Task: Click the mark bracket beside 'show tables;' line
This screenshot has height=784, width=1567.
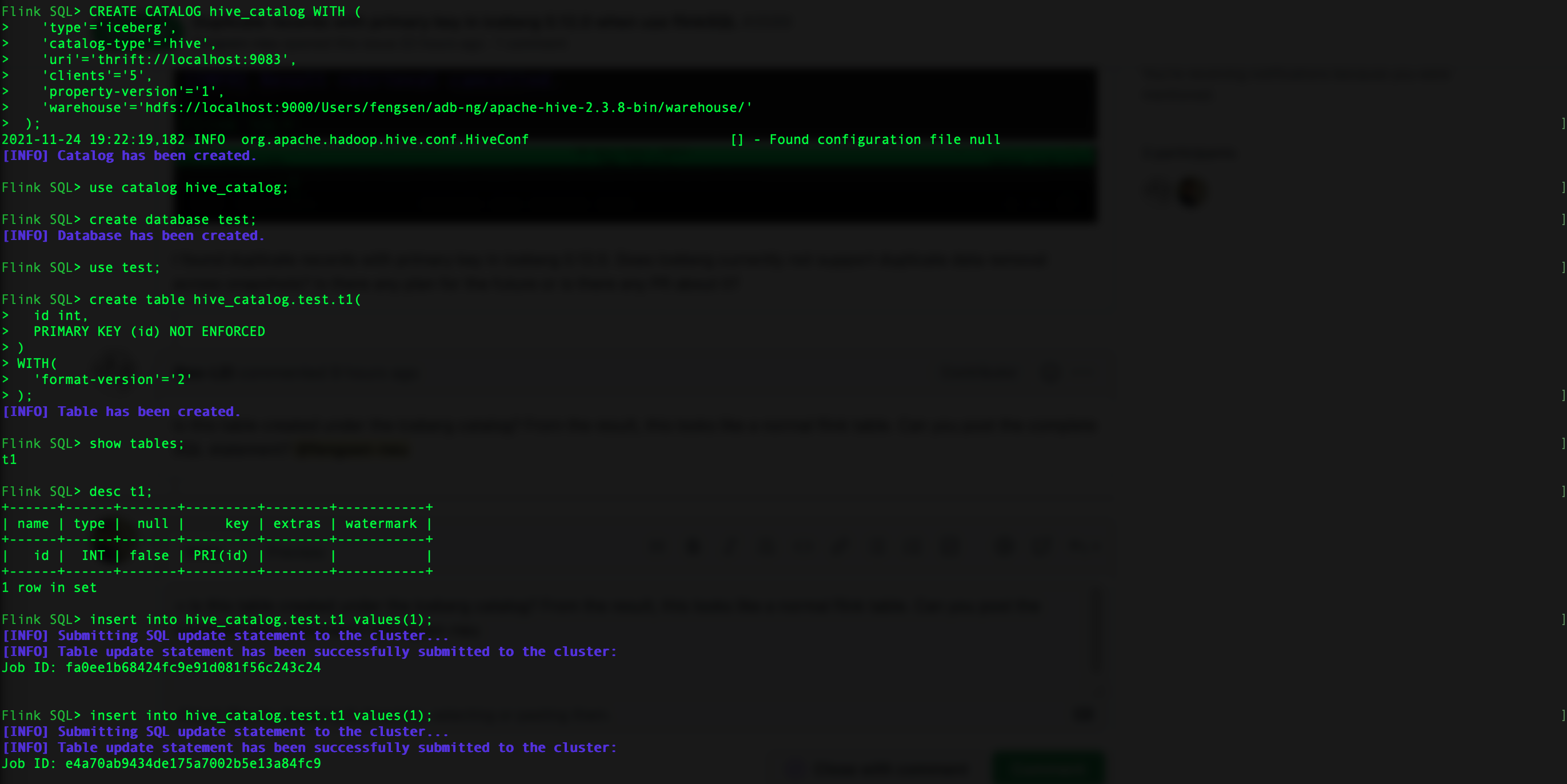Action: coord(1564,443)
